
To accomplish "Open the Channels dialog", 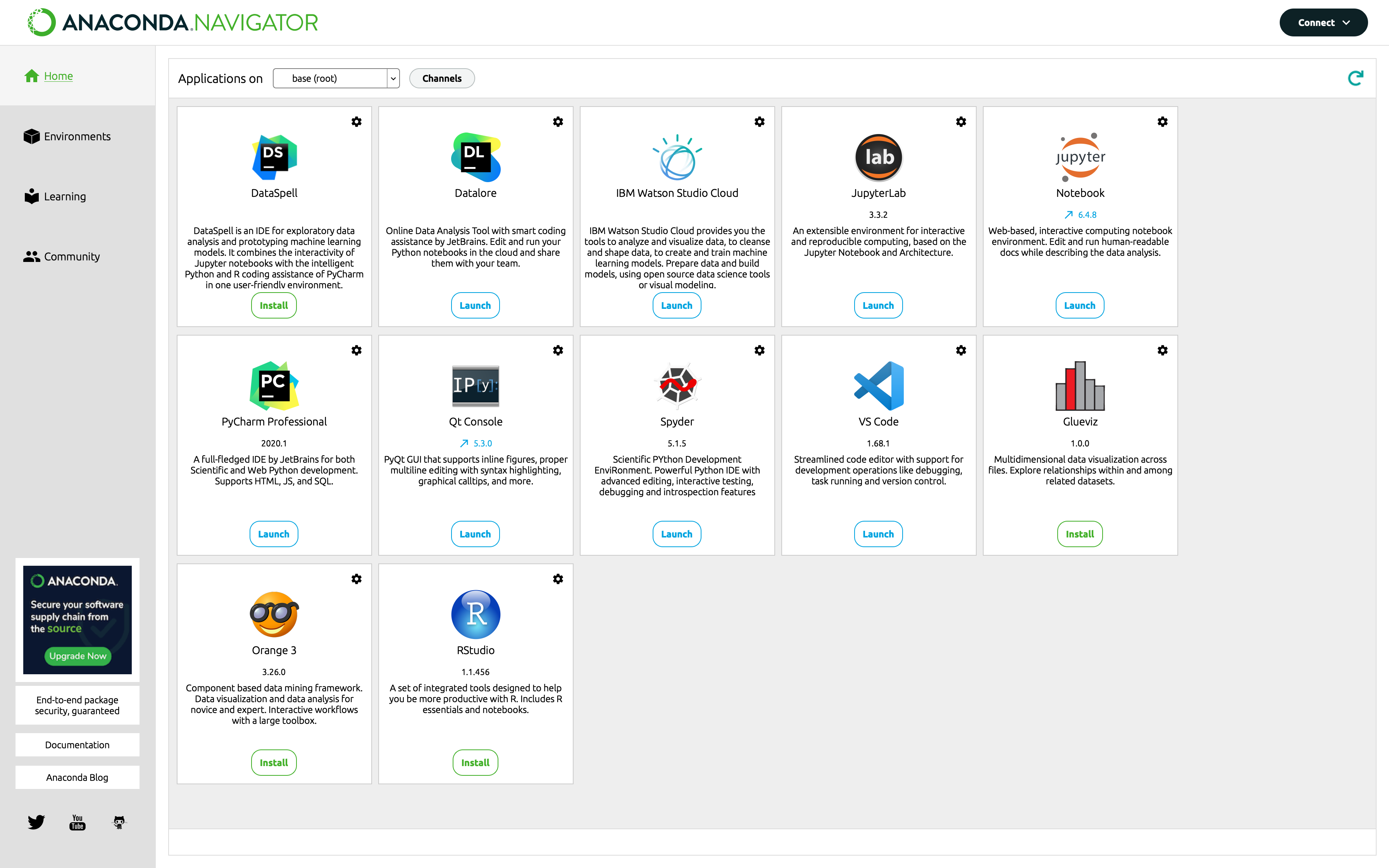I will pyautogui.click(x=442, y=78).
